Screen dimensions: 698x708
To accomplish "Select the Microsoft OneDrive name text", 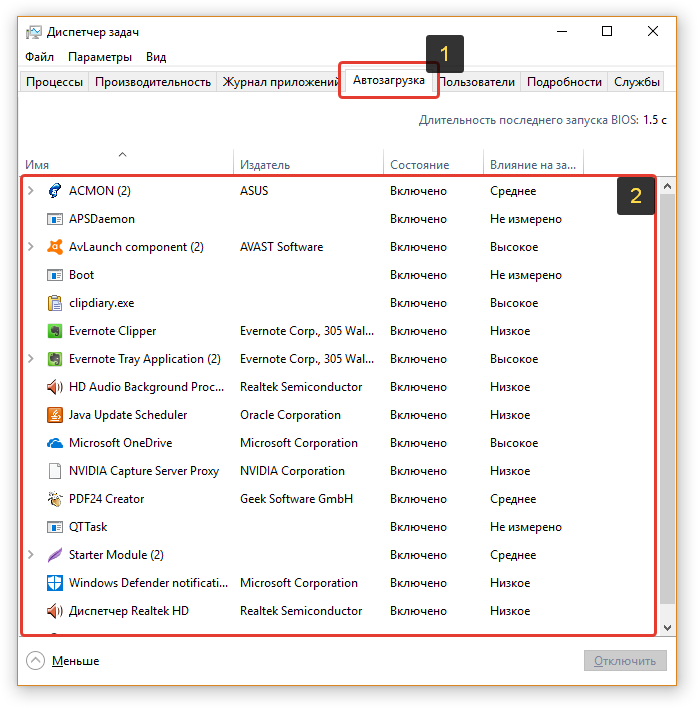I will point(121,443).
